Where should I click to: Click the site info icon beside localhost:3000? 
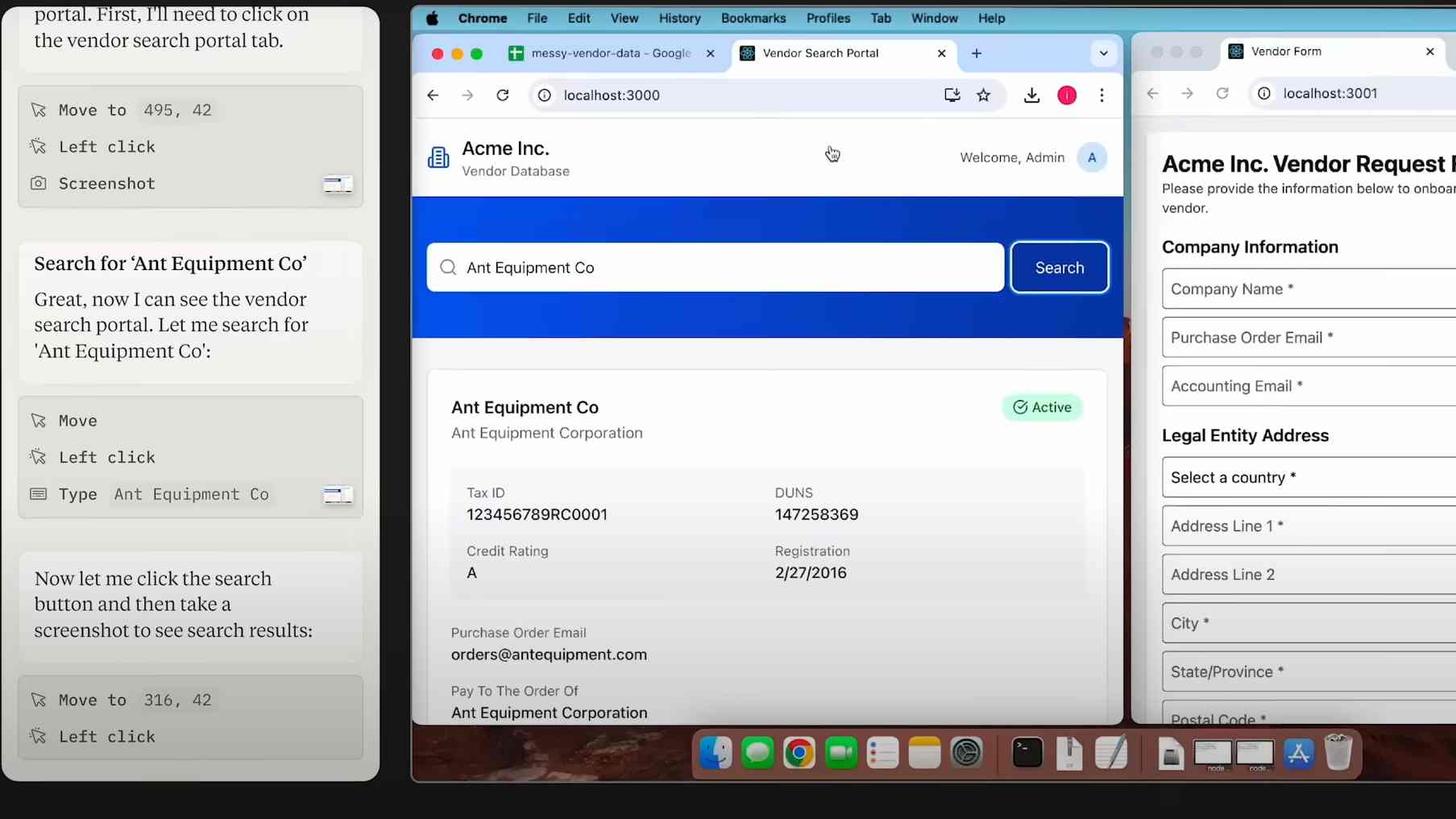[x=545, y=95]
